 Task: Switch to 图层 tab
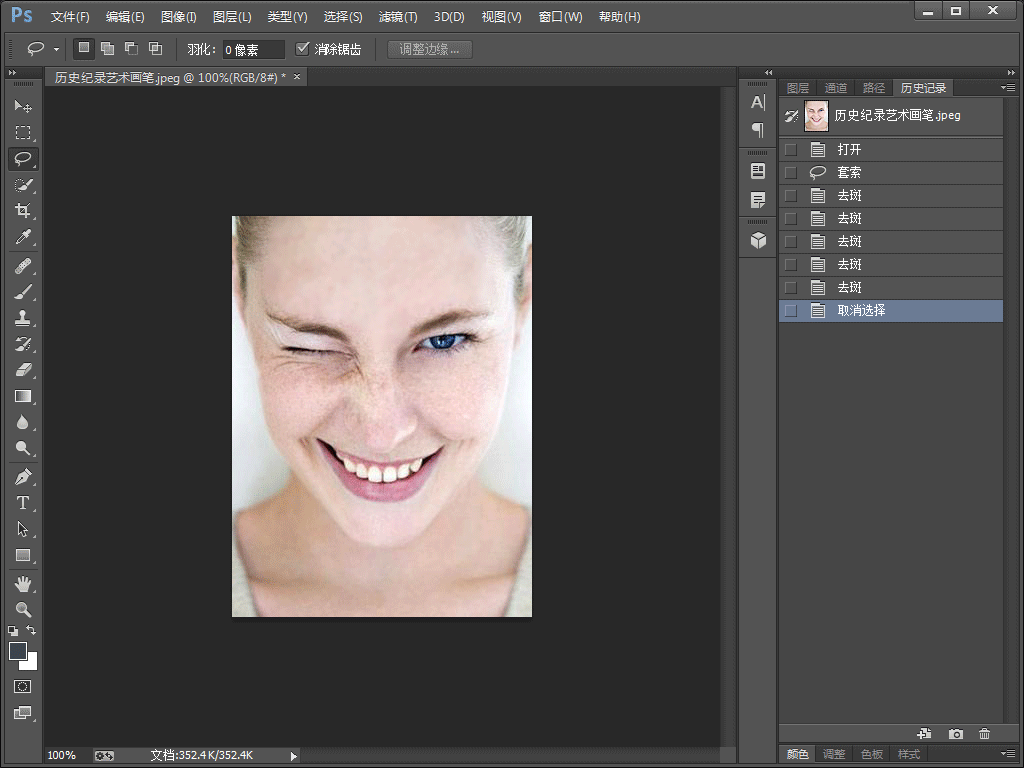point(797,88)
